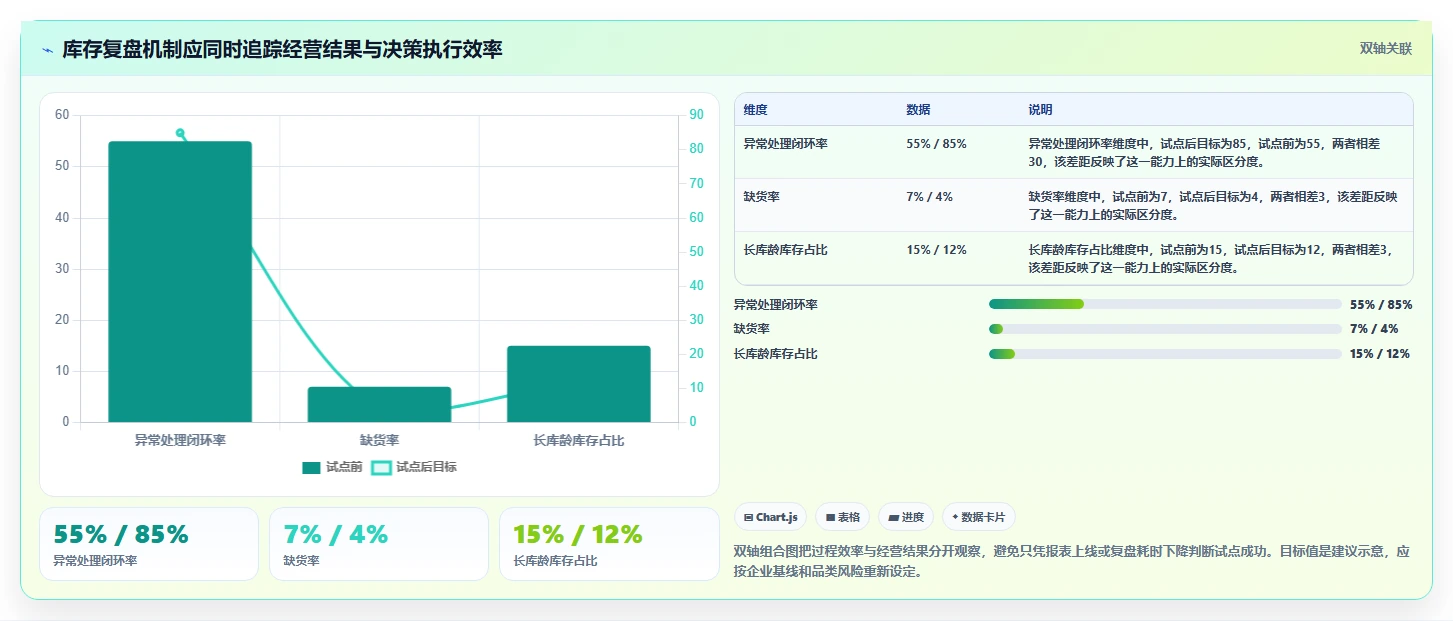Toggle the 试点后目标 legend swatch
This screenshot has width=1453, height=621.
[381, 467]
